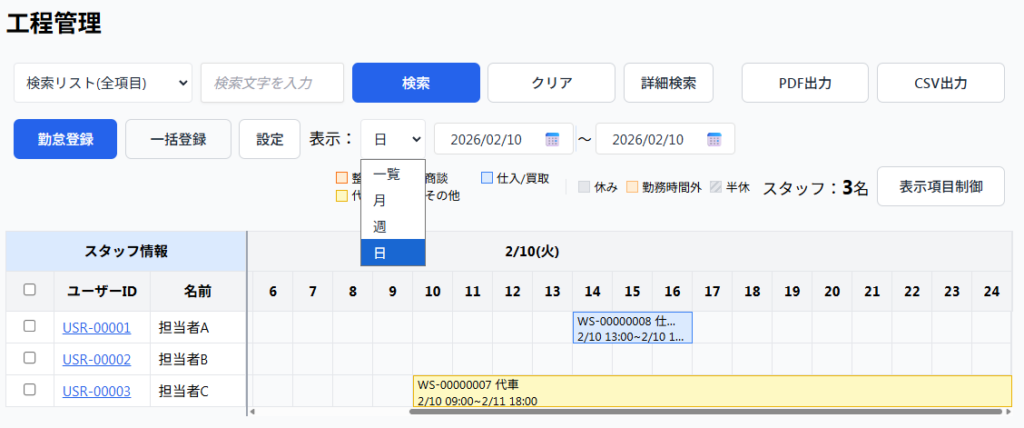Collapse the 表示 view mode dropdown
Viewport: 1024px width, 428px height.
[393, 139]
